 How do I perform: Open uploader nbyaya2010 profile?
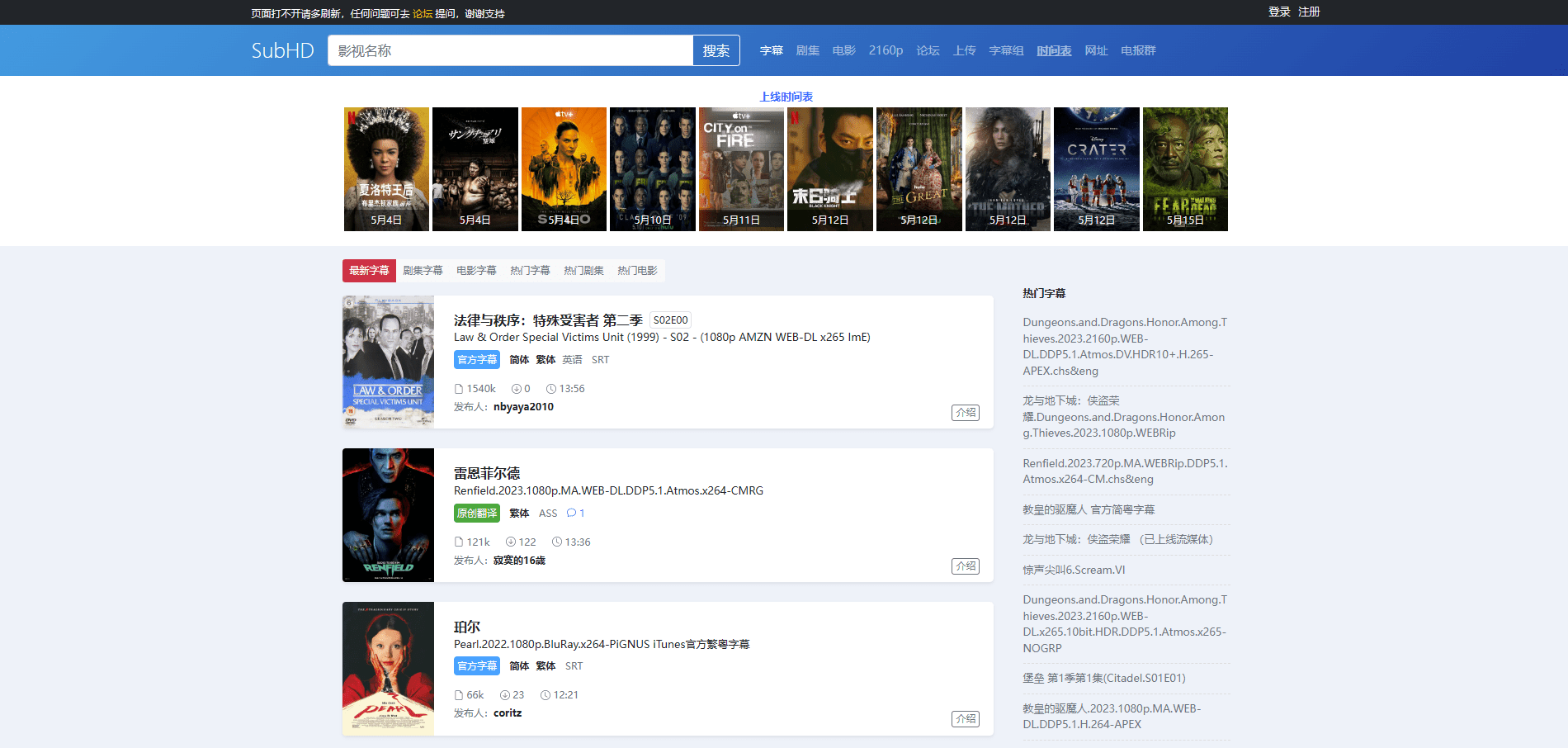click(523, 407)
